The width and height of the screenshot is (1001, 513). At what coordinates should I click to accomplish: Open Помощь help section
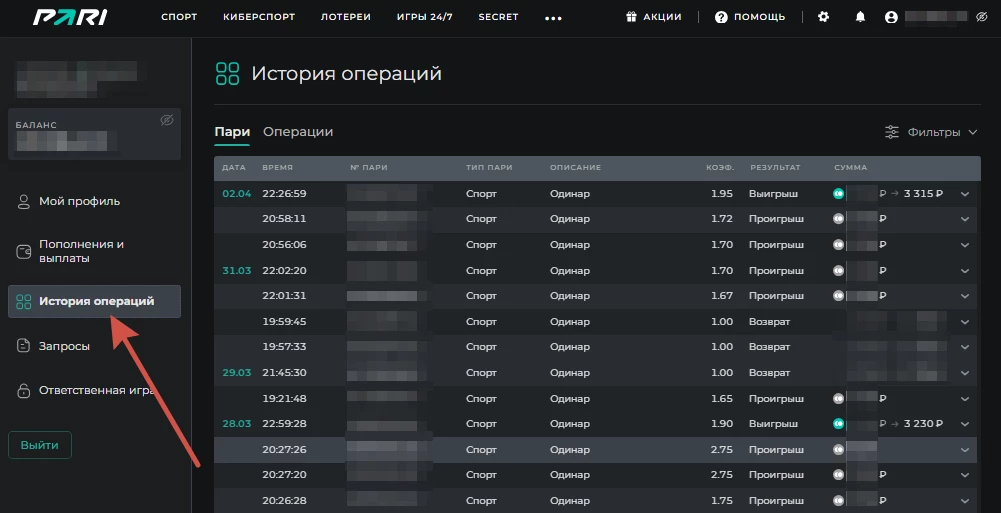click(x=750, y=17)
